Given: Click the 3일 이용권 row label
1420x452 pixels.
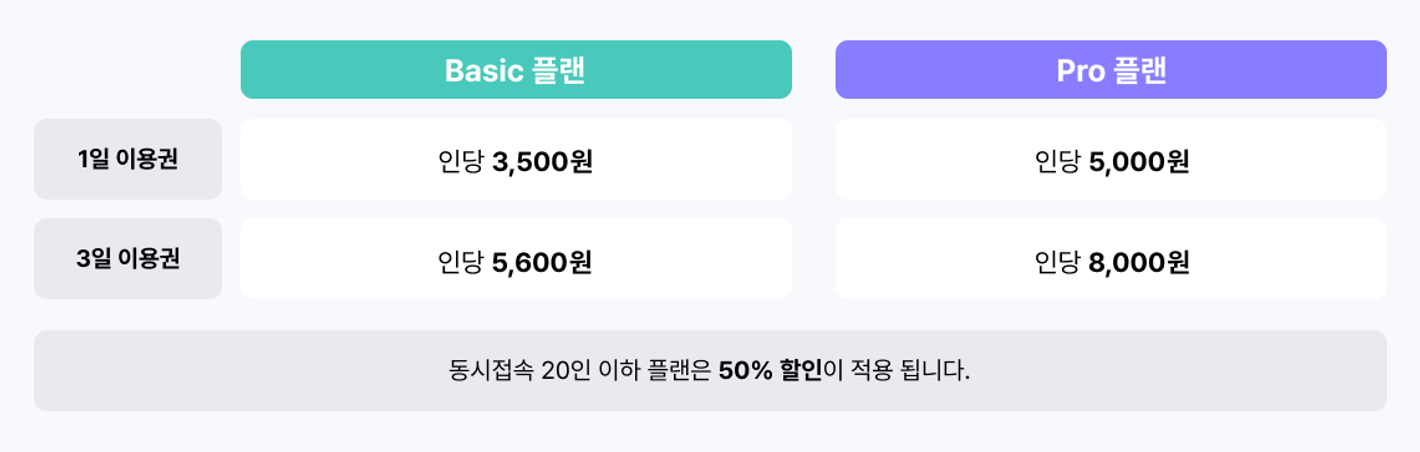Looking at the screenshot, I should 128,258.
